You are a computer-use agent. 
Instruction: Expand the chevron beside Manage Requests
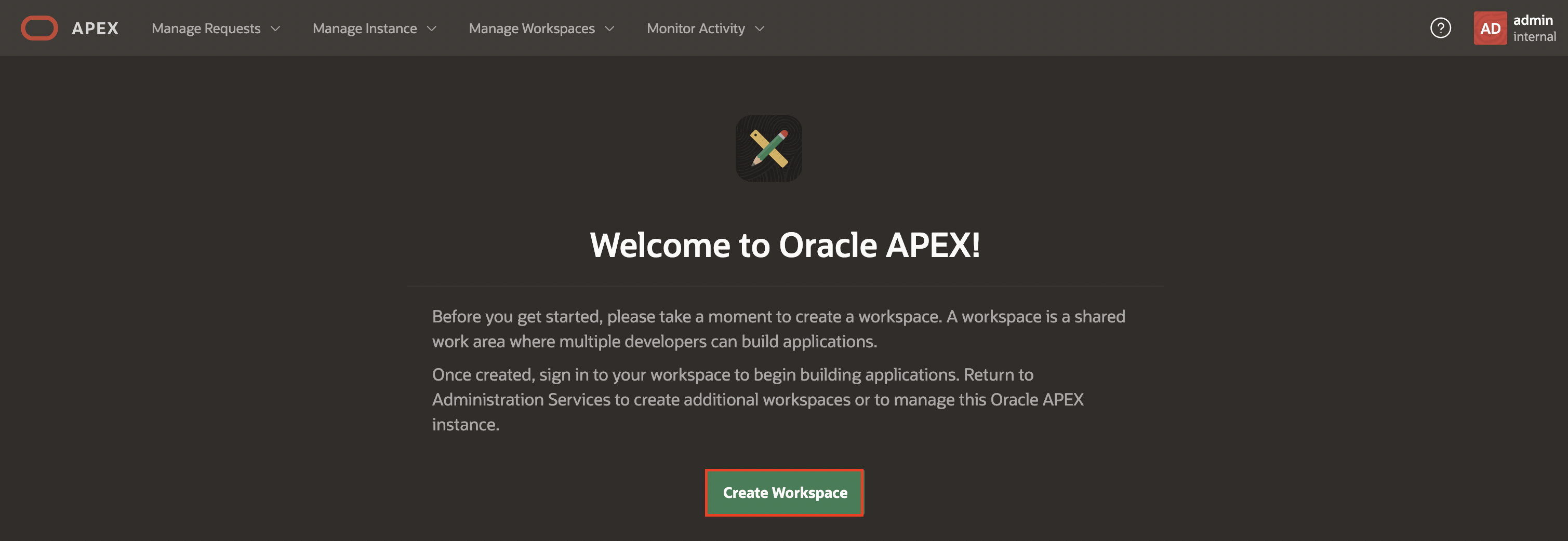pos(275,29)
